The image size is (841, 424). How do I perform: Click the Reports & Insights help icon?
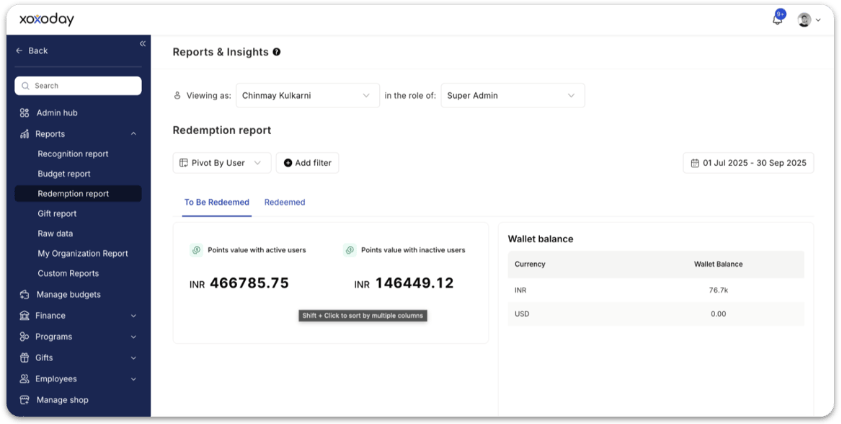(x=276, y=52)
